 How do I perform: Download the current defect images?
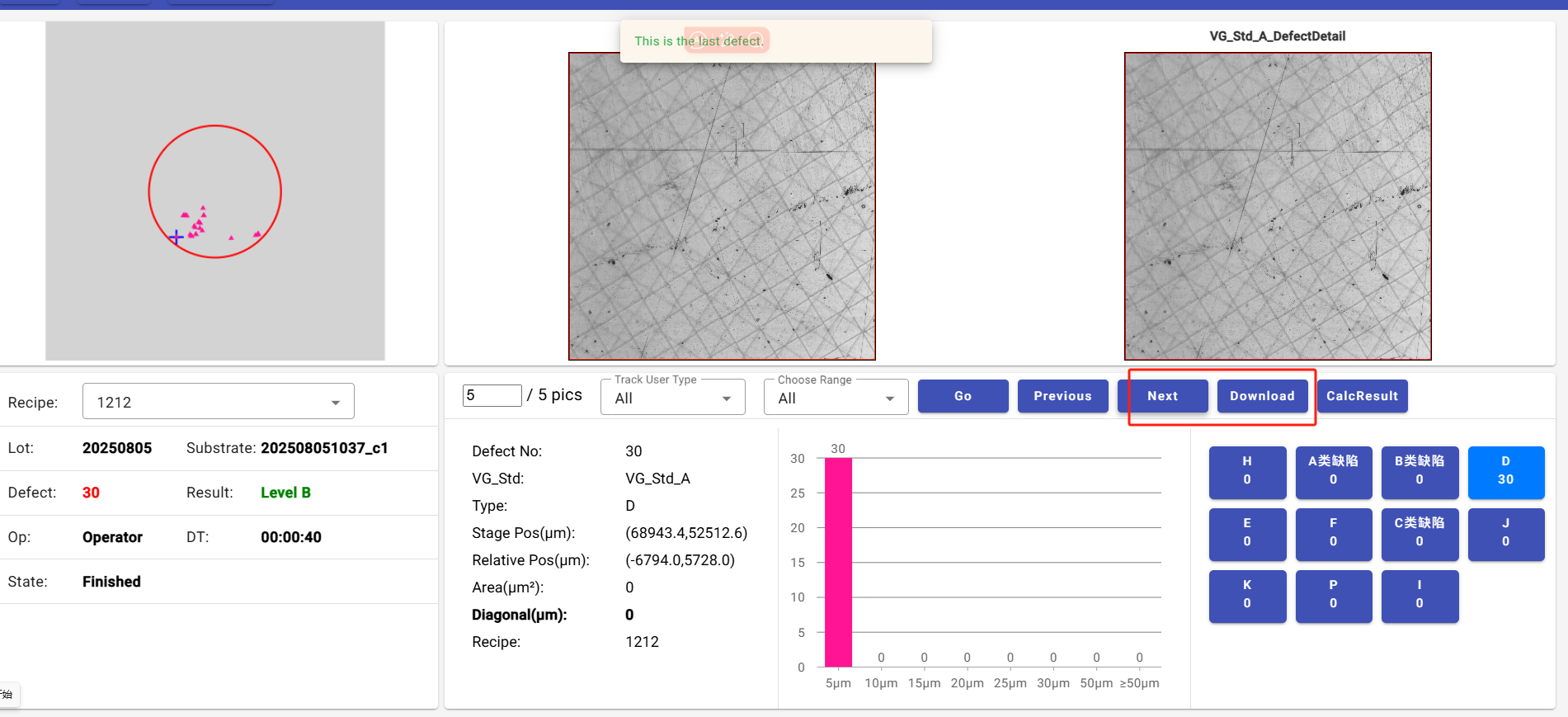tap(1262, 396)
